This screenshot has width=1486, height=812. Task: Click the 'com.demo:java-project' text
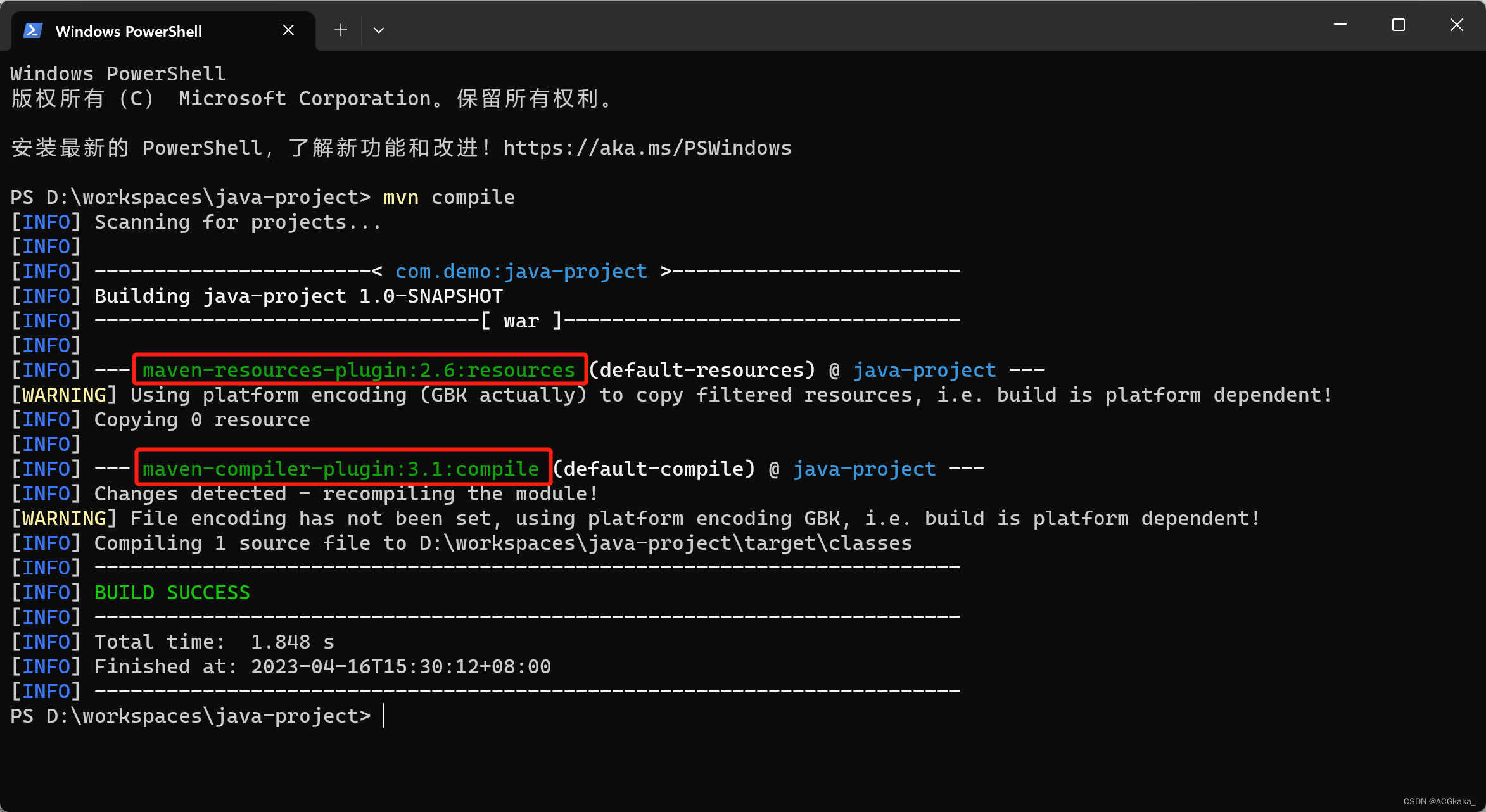(521, 271)
